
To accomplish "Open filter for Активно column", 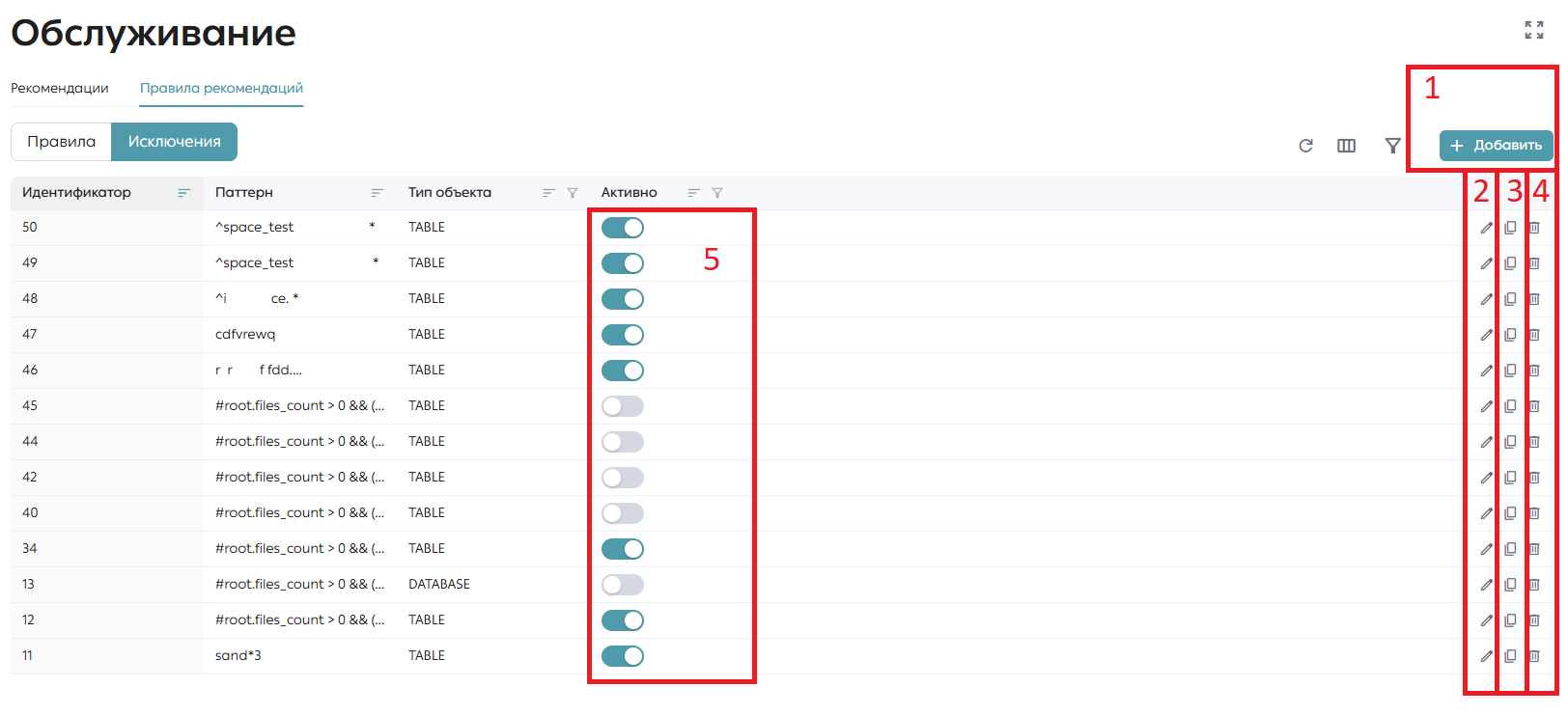I will pos(716,193).
